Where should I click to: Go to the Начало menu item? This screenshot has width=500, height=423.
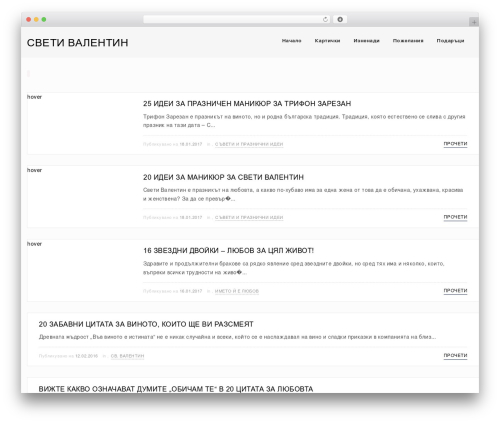[291, 41]
